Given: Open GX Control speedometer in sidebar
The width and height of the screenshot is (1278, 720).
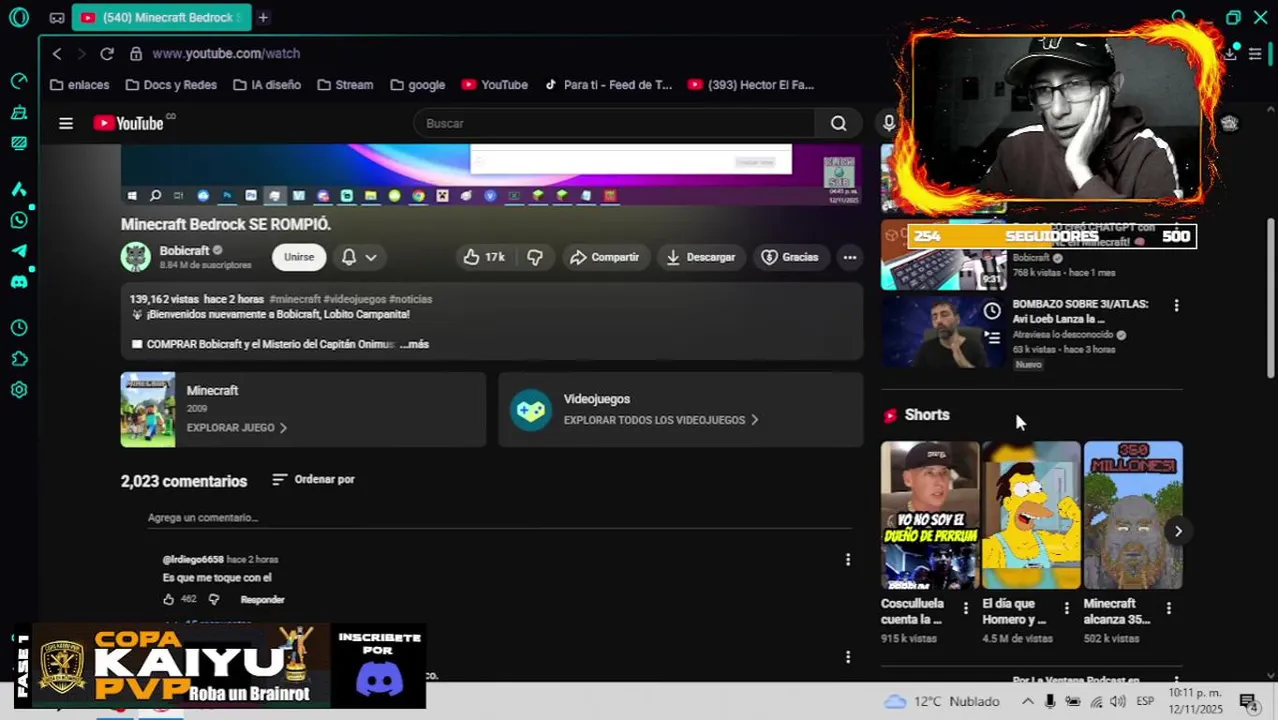Looking at the screenshot, I should 19,81.
